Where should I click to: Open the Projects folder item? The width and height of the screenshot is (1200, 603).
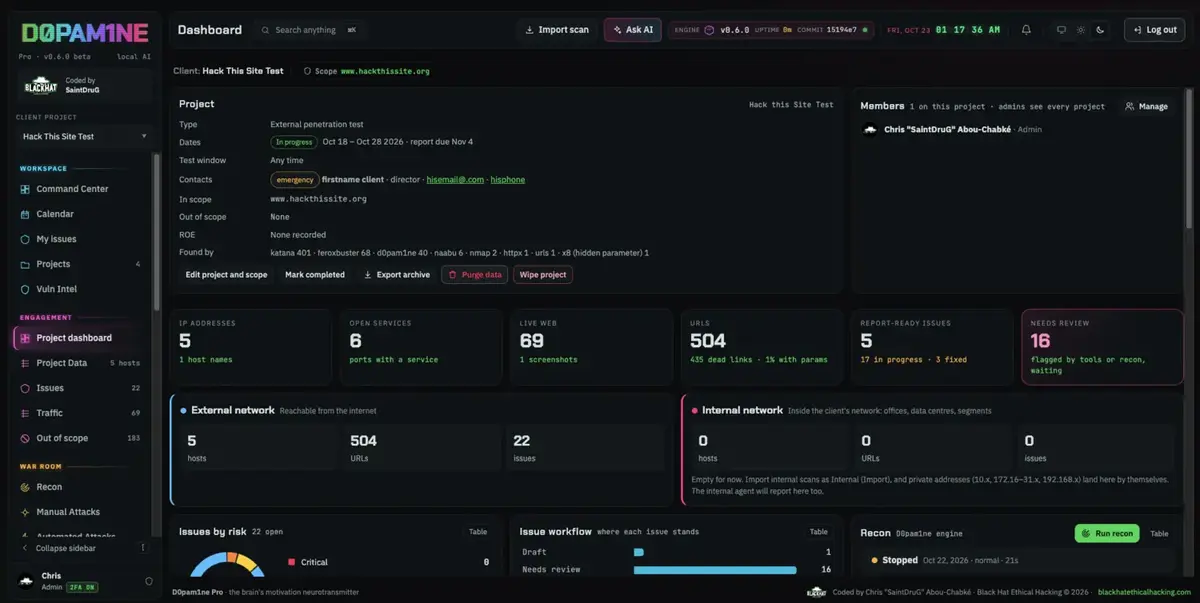(80, 264)
